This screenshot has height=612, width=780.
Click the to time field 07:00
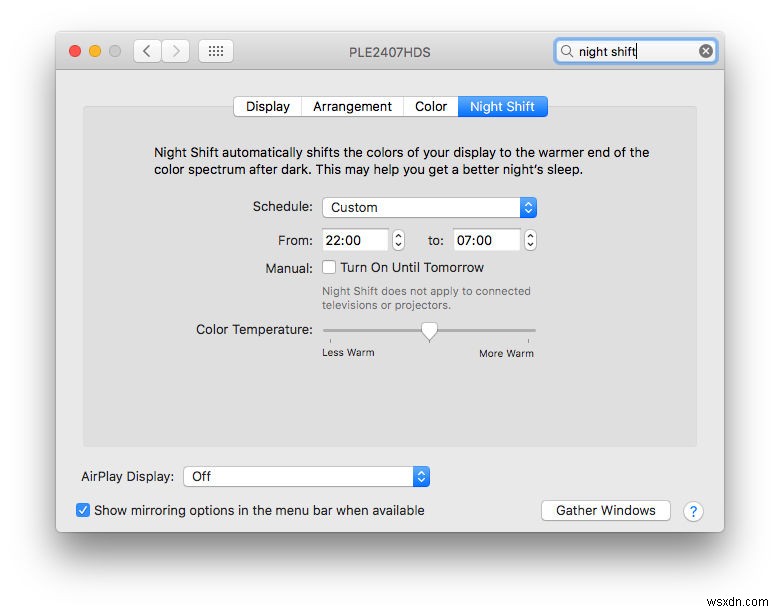pyautogui.click(x=487, y=240)
